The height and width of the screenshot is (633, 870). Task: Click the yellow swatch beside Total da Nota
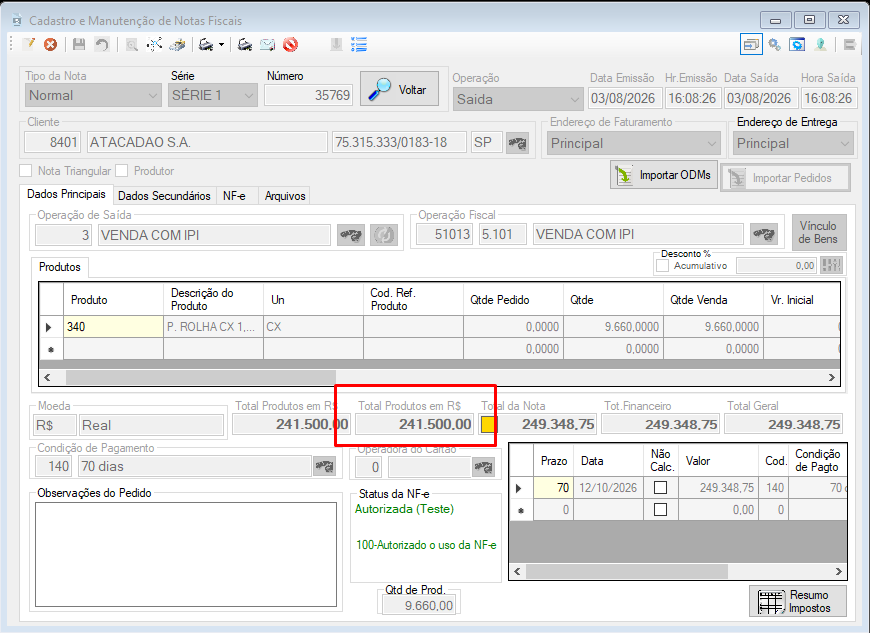click(x=488, y=424)
